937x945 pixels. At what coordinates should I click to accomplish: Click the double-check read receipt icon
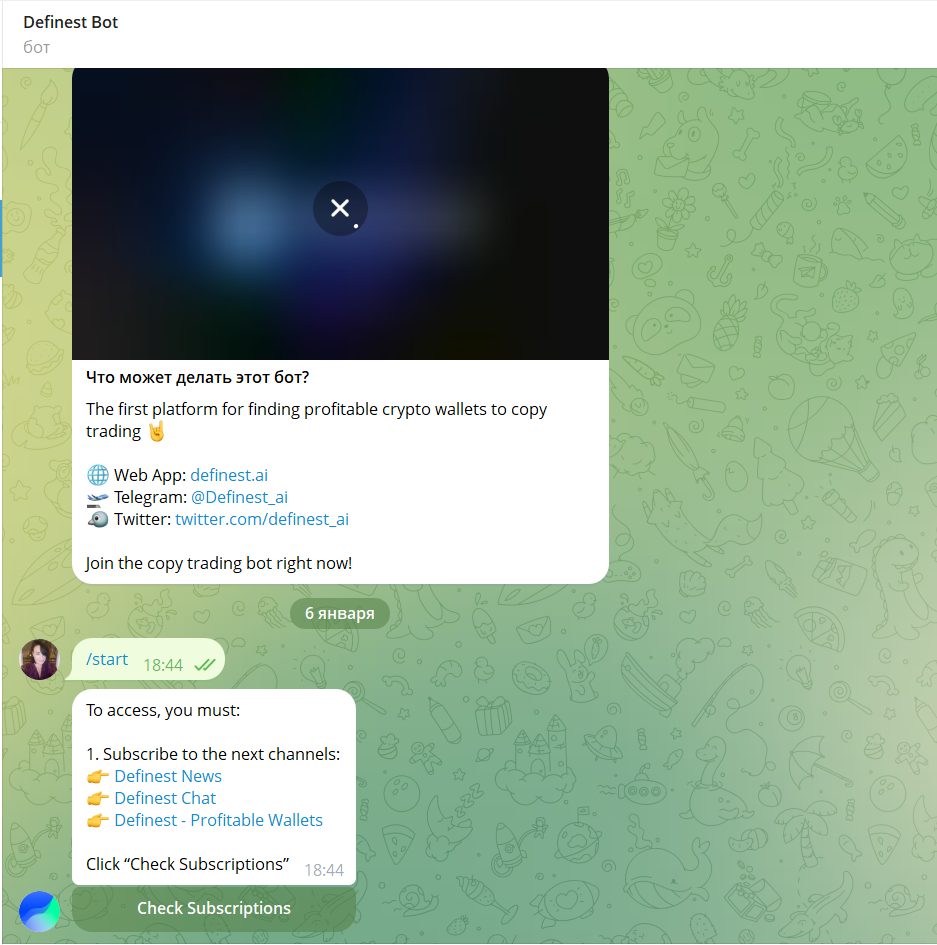[x=205, y=665]
